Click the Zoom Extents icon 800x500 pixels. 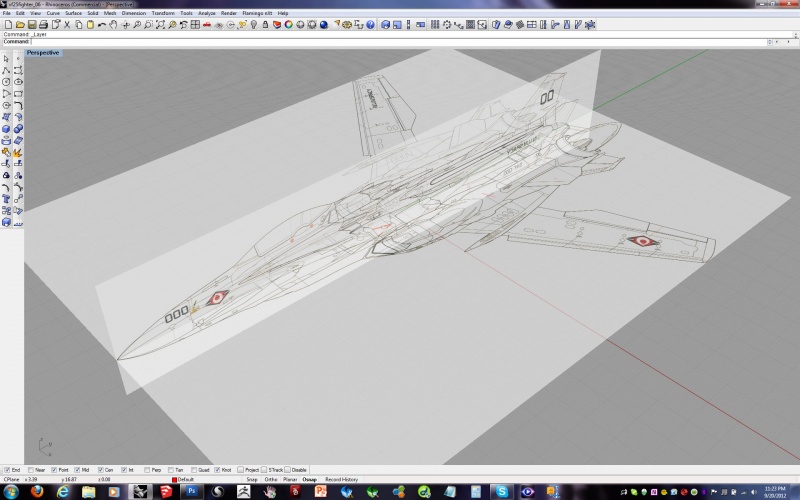coord(160,24)
